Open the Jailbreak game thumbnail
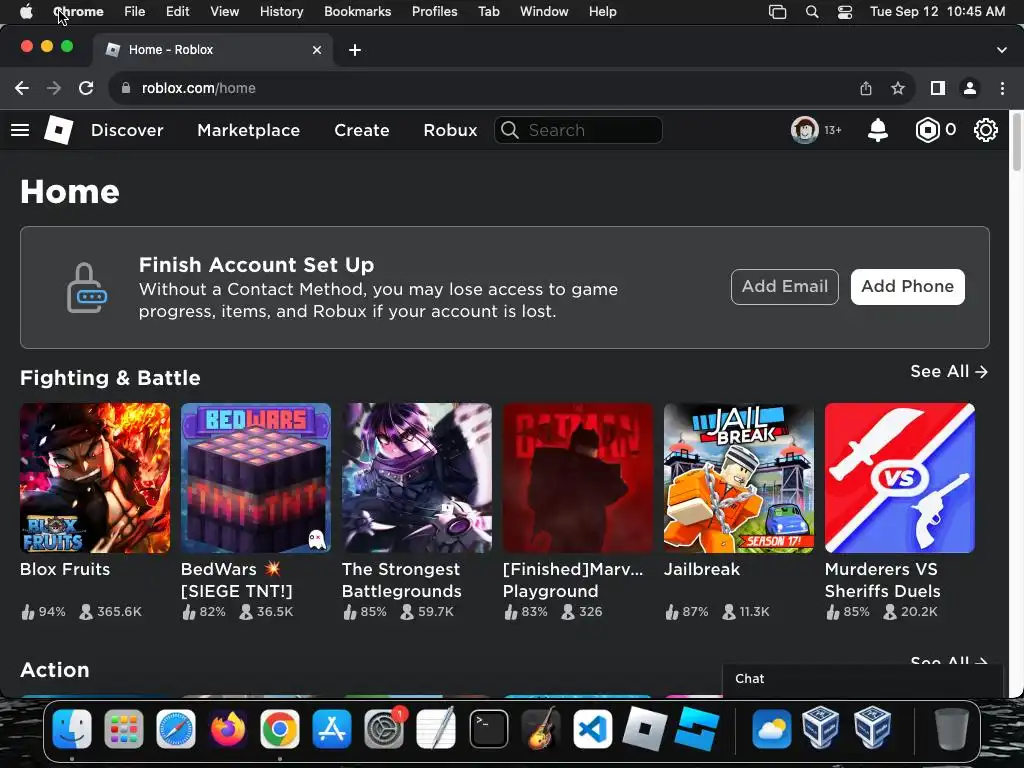Viewport: 1024px width, 768px height. (x=739, y=478)
